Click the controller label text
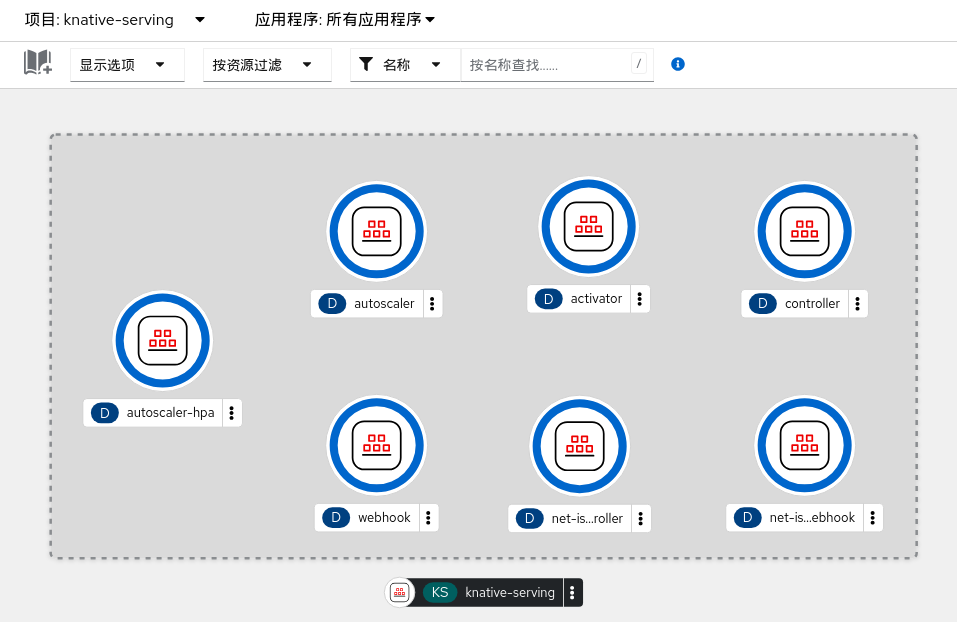957x622 pixels. pyautogui.click(x=812, y=303)
